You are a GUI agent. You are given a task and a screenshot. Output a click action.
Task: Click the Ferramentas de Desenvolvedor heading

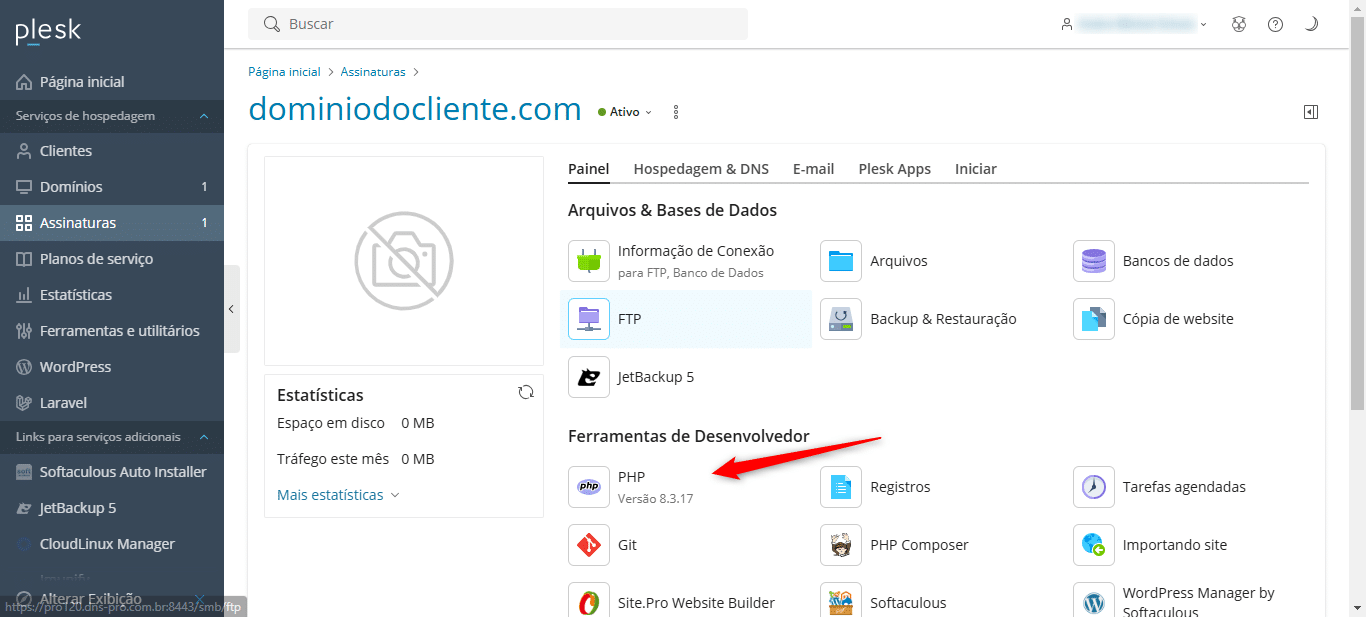pyautogui.click(x=689, y=436)
